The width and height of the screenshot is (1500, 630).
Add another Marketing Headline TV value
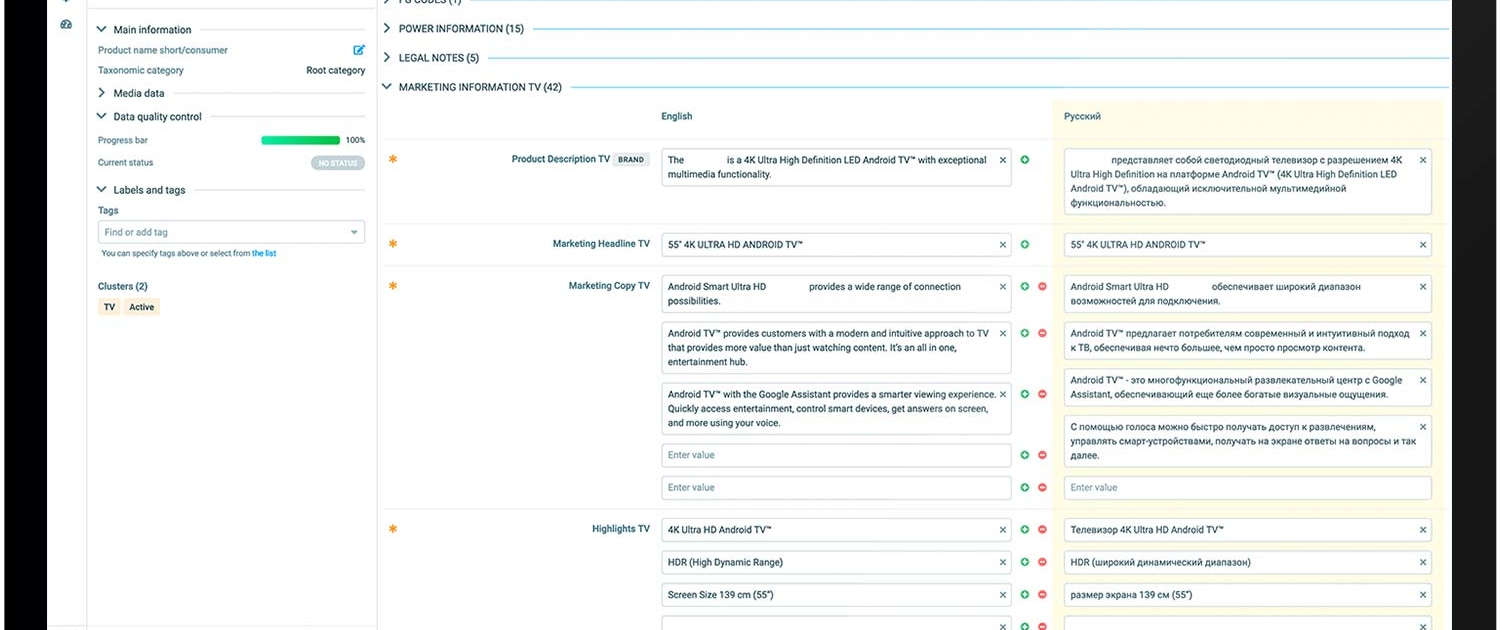pos(1025,245)
